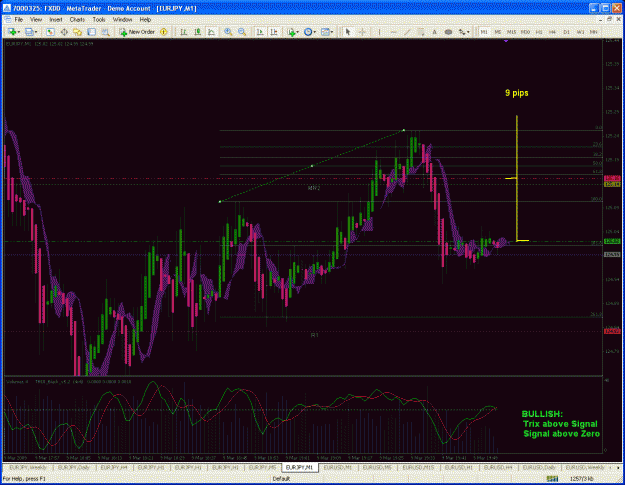Select the 'BULLISH:' text label
This screenshot has width=625, height=485.
[542, 414]
